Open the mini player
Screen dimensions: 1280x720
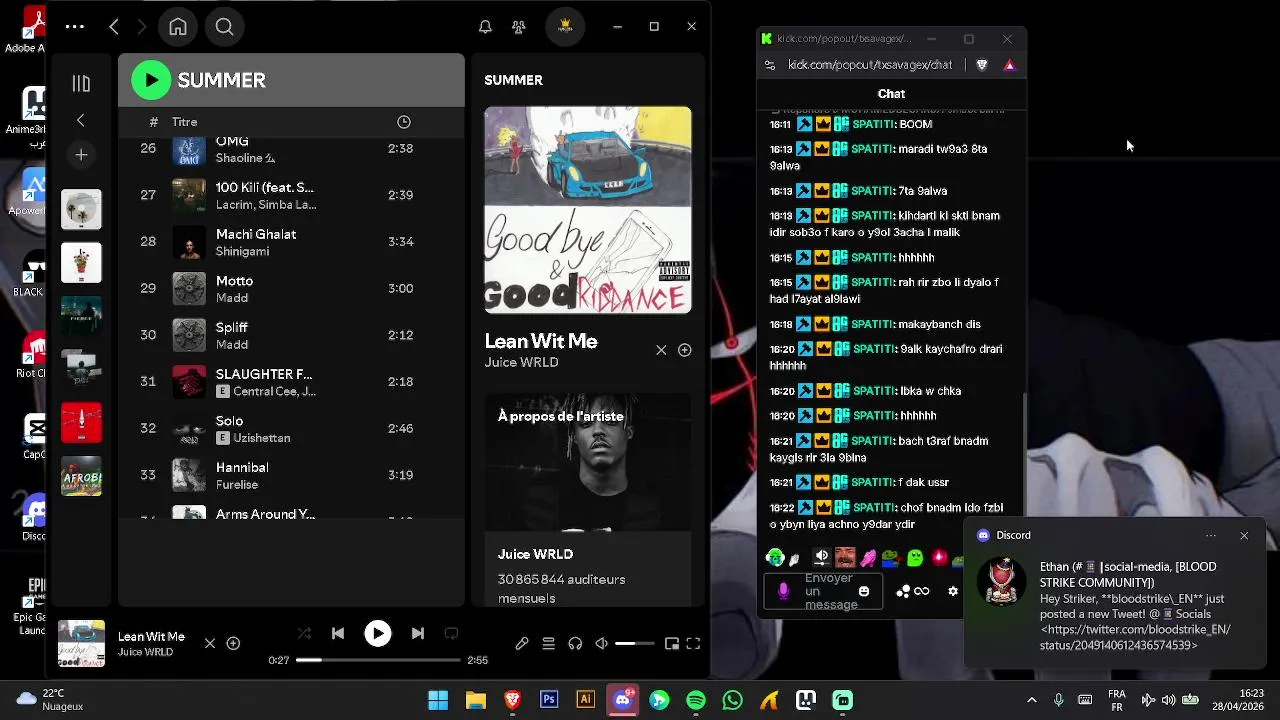(x=672, y=644)
